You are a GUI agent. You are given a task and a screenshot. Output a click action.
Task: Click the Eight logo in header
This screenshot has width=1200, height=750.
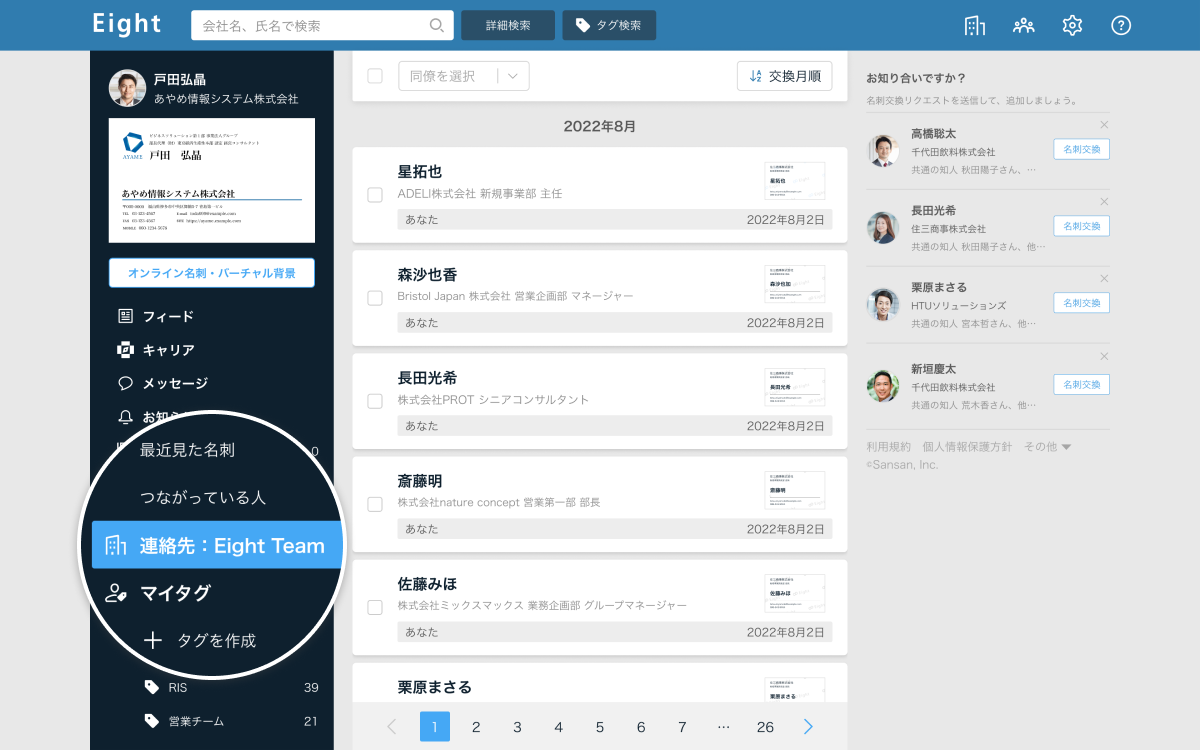[x=127, y=24]
